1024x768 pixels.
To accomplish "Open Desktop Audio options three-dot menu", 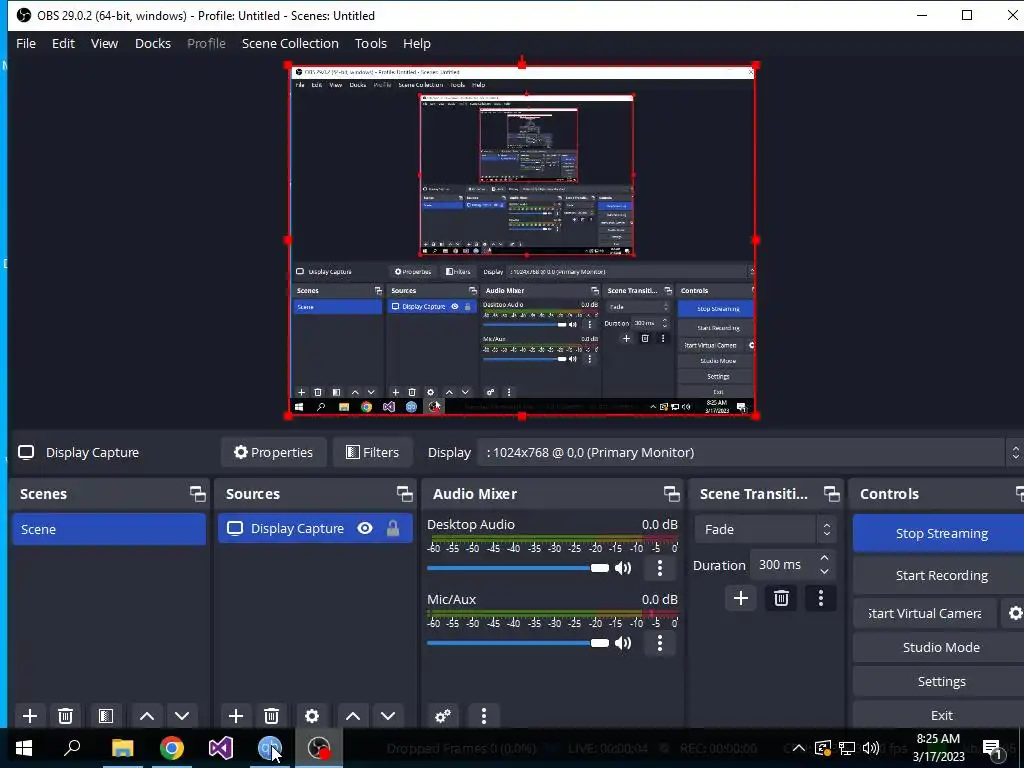I will pyautogui.click(x=660, y=568).
